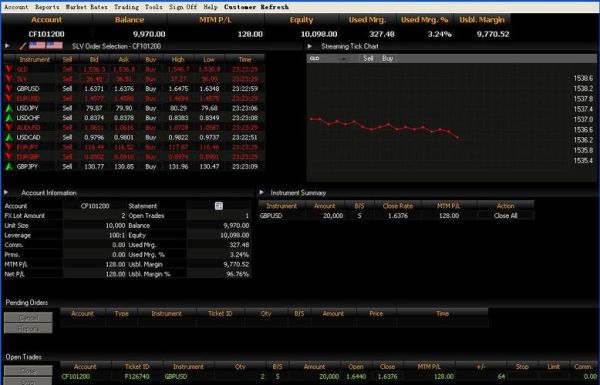Click the green up arrow beside GBPJPY
This screenshot has width=600, height=385.
[x=9, y=166]
